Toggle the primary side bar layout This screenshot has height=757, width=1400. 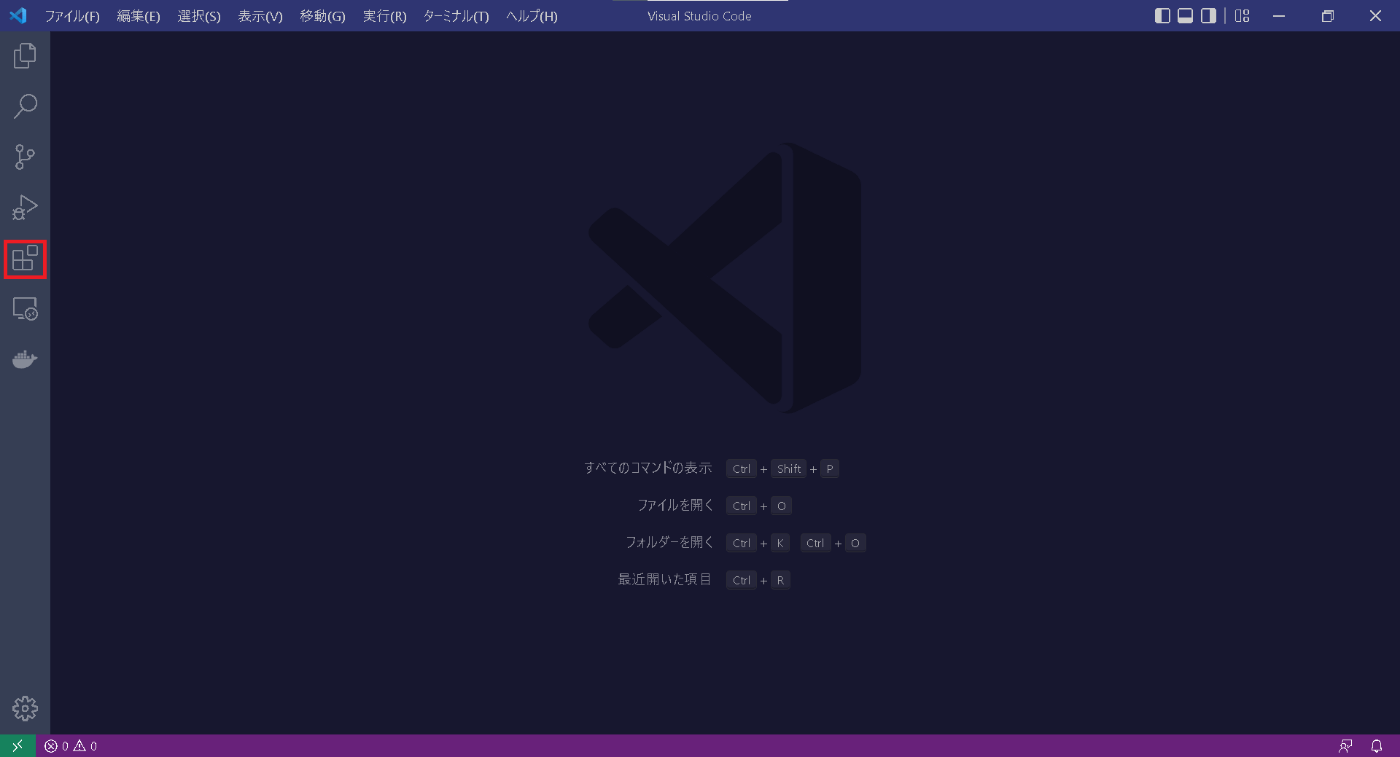click(x=1162, y=16)
